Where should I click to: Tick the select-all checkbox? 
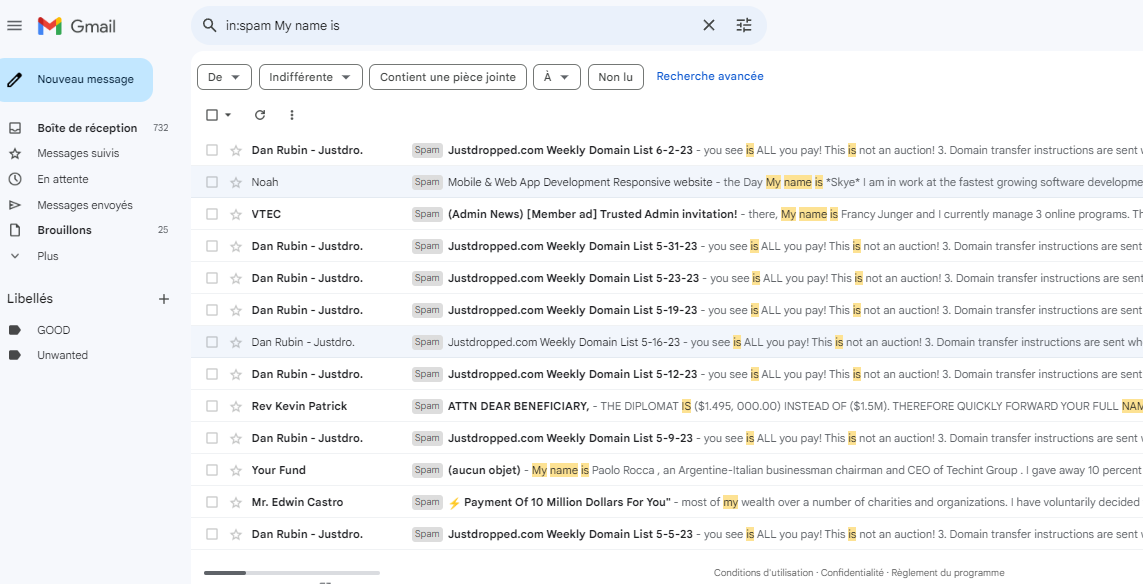pyautogui.click(x=212, y=114)
